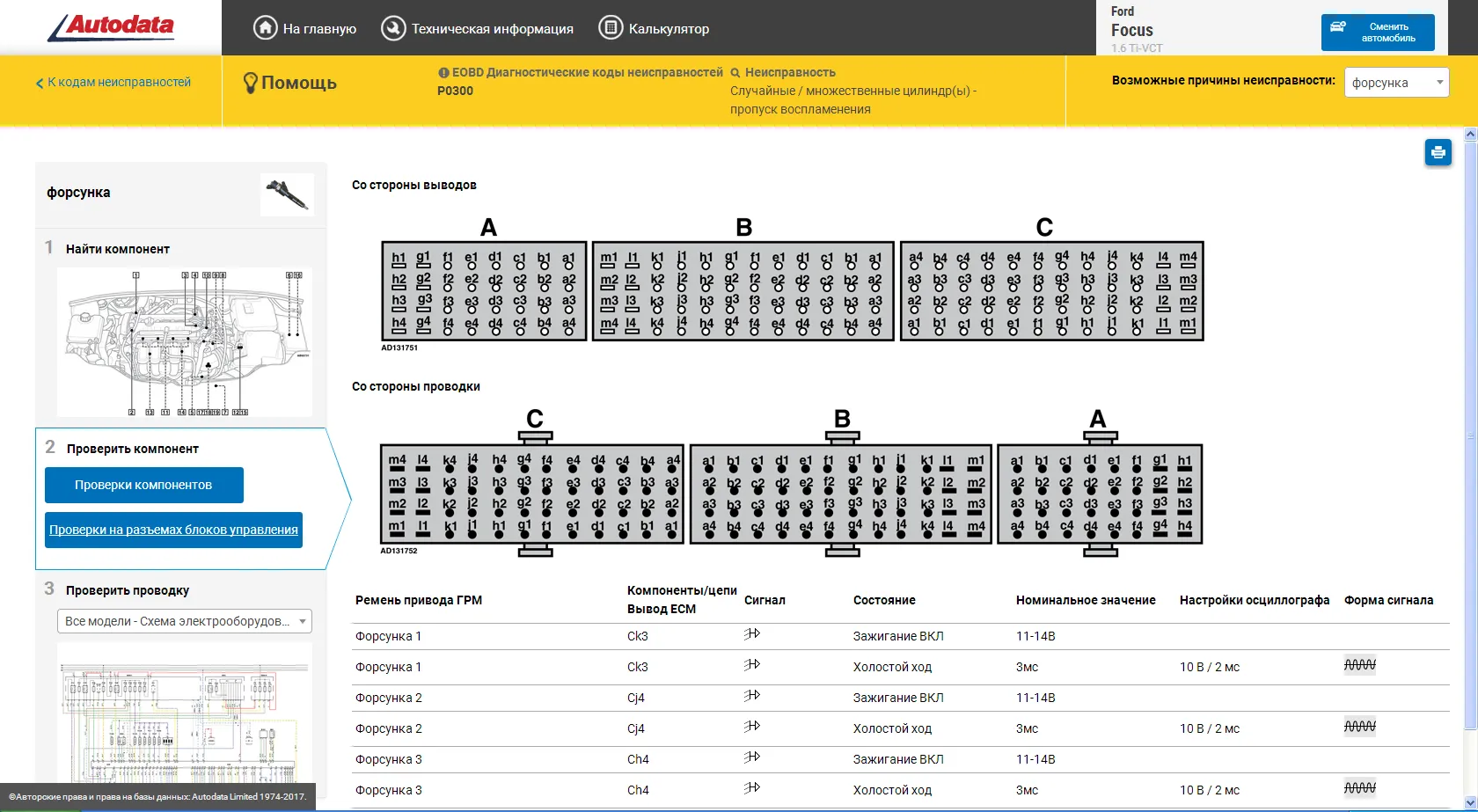Open the Калькулятор icon
The height and width of the screenshot is (812, 1478).
pyautogui.click(x=611, y=28)
